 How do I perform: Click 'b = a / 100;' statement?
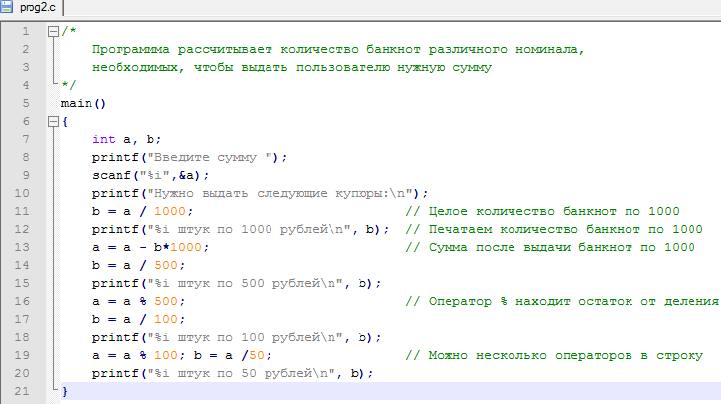click(138, 319)
